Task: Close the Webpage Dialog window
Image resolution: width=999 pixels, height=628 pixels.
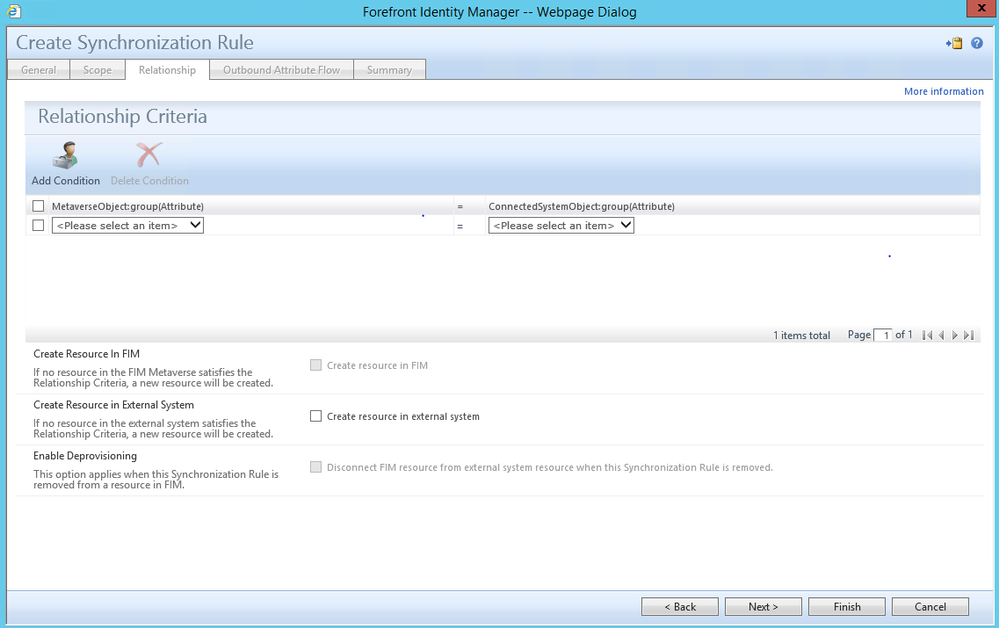Action: pos(982,8)
